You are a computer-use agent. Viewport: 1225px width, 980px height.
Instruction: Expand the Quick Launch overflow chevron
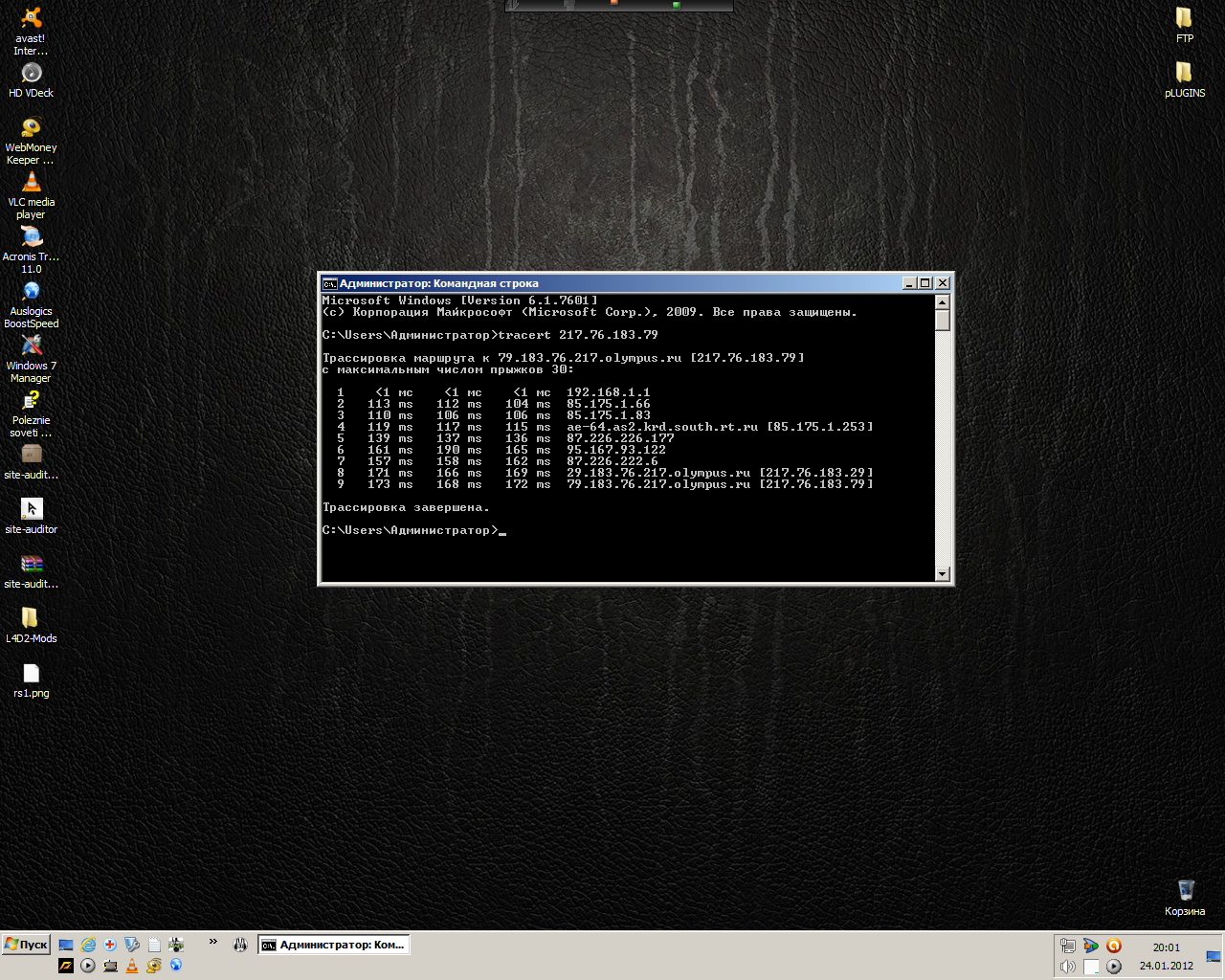(213, 942)
